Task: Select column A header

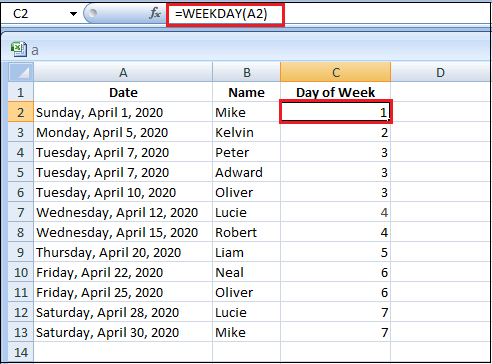Action: pos(123,72)
